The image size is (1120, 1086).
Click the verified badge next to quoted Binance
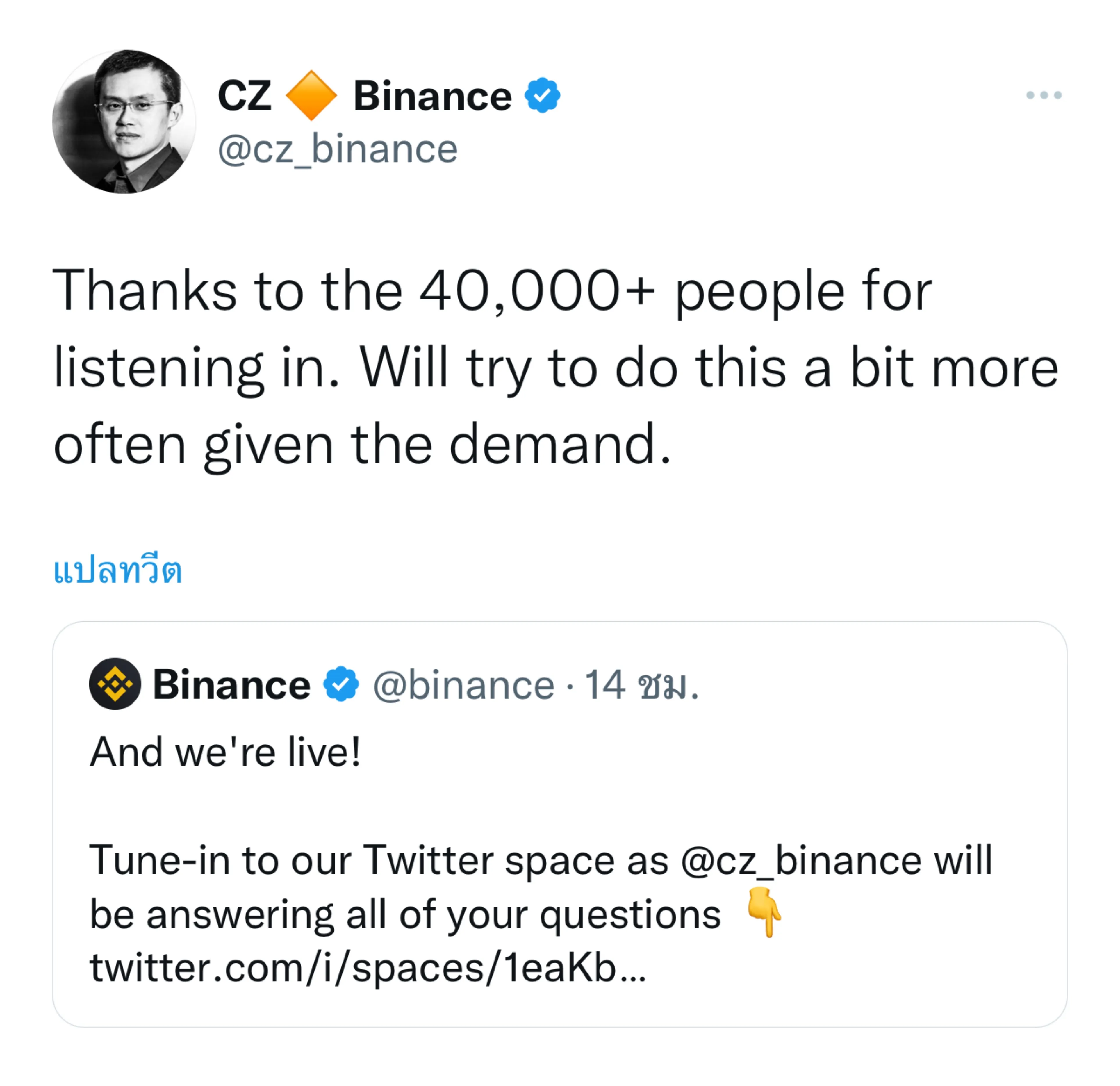(x=341, y=684)
